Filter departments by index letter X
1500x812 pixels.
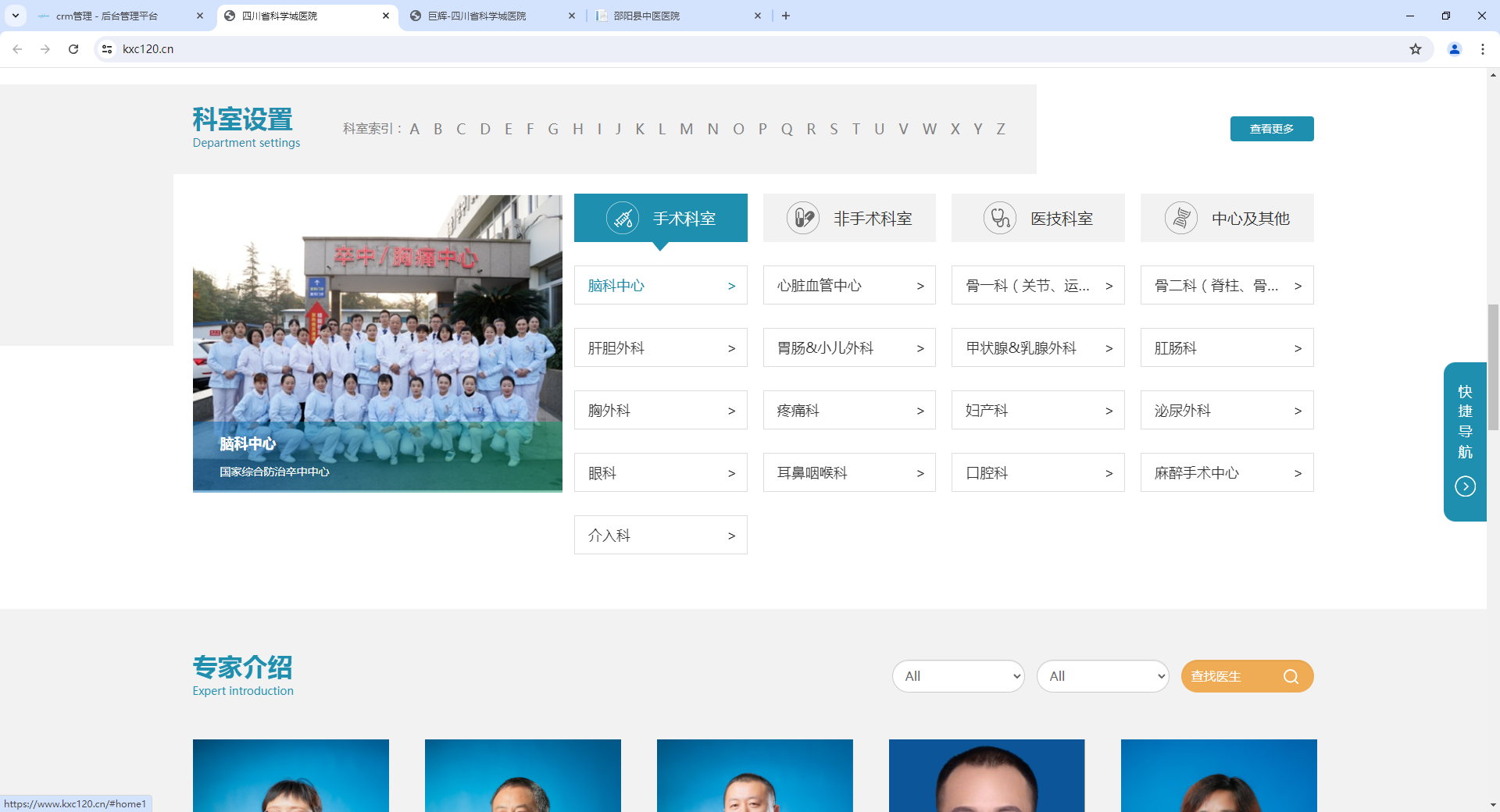click(x=955, y=129)
